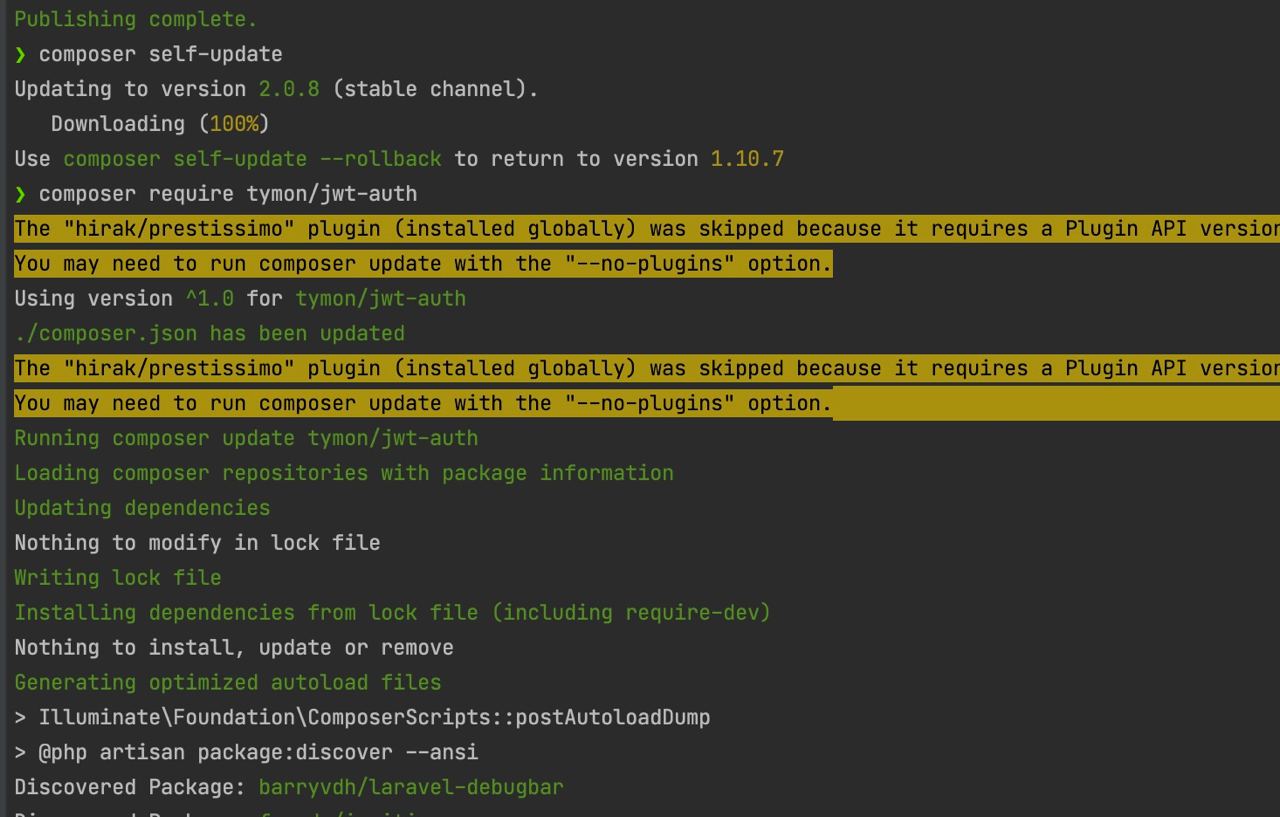Image resolution: width=1280 pixels, height=817 pixels.
Task: Click 'Loading composer repositories with package information'
Action: (x=344, y=473)
